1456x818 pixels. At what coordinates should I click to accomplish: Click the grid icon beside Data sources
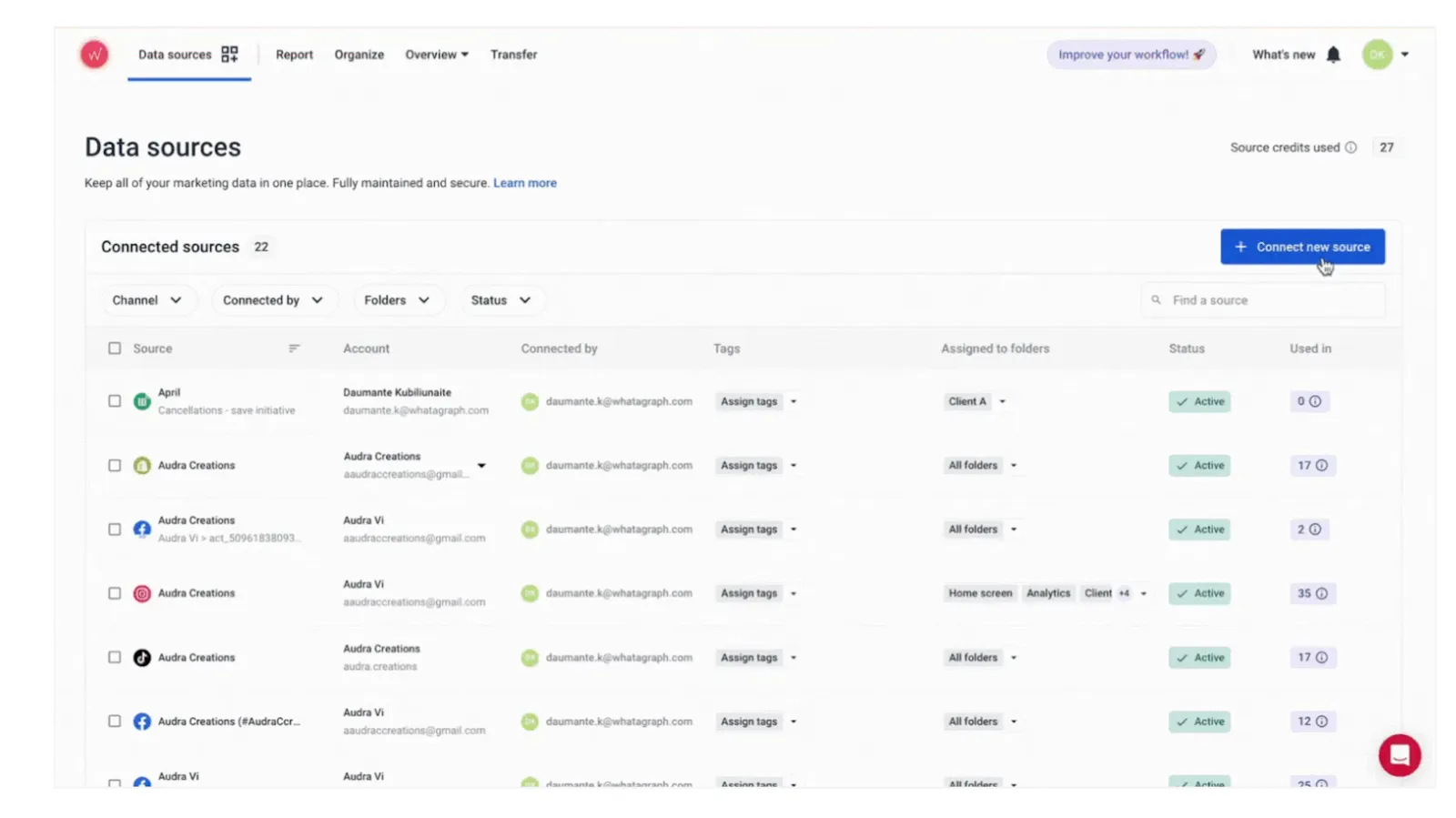click(229, 55)
